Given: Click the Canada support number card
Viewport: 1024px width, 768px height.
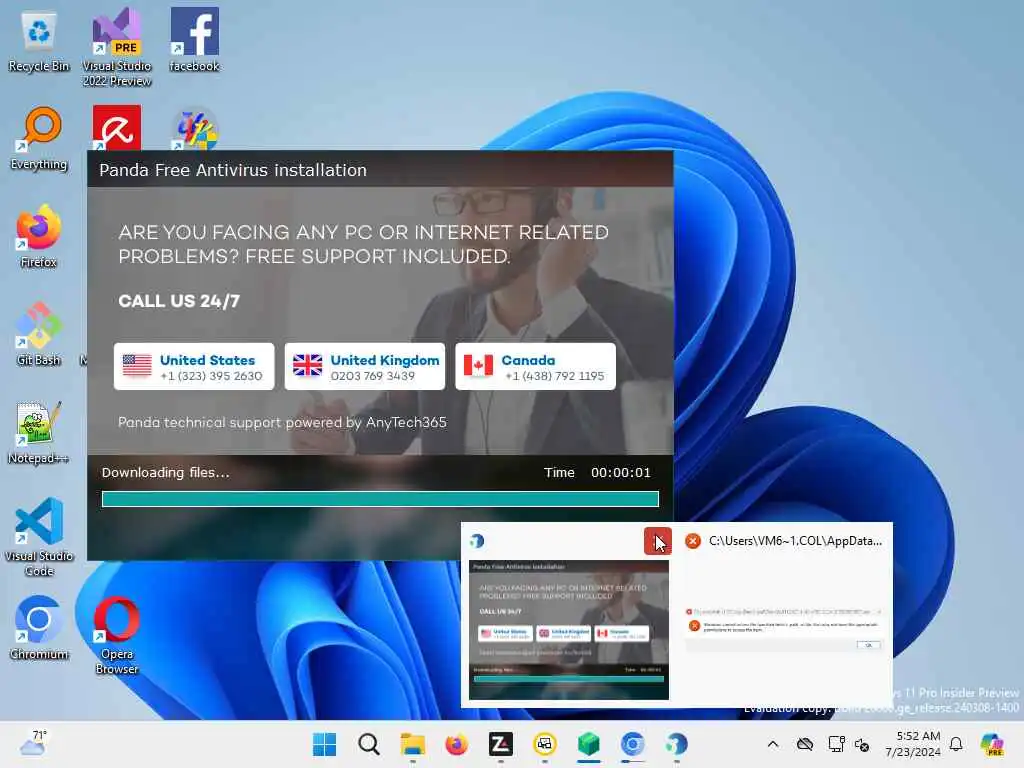Looking at the screenshot, I should click(536, 366).
